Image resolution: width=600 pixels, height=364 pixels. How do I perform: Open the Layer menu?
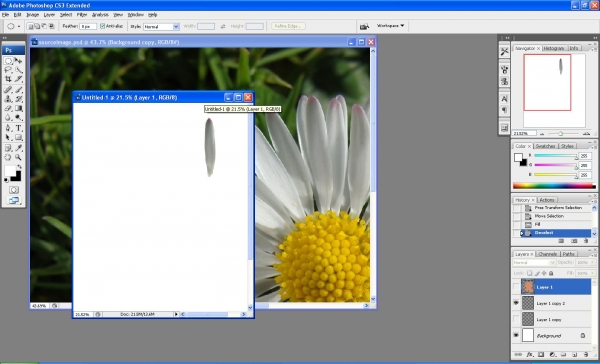click(49, 15)
